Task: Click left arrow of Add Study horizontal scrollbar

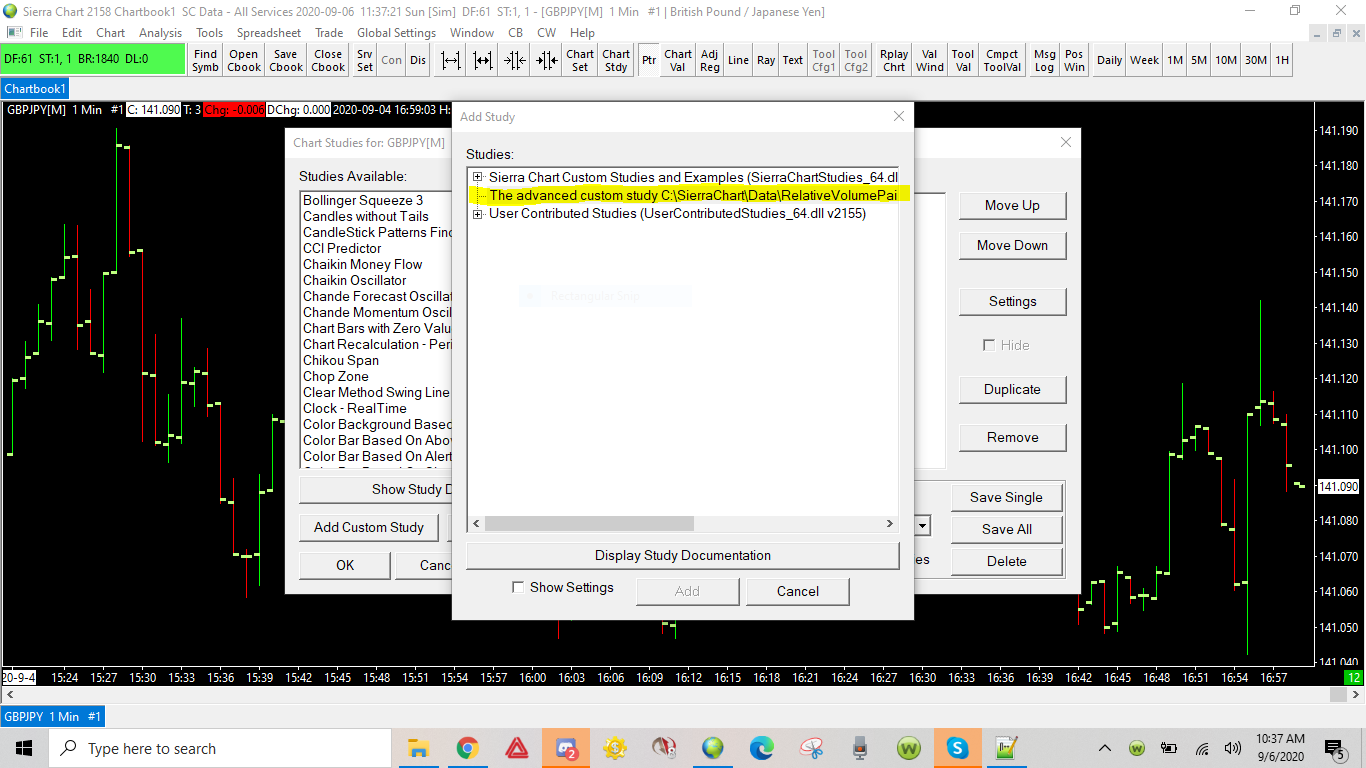Action: 476,523
